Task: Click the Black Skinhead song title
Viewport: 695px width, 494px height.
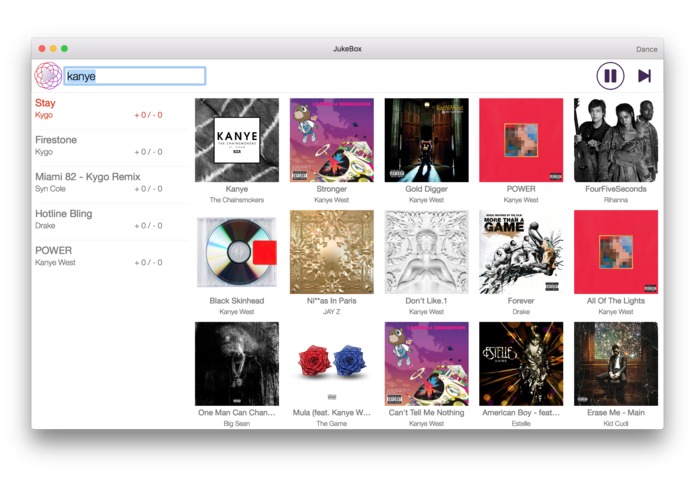Action: coord(237,300)
